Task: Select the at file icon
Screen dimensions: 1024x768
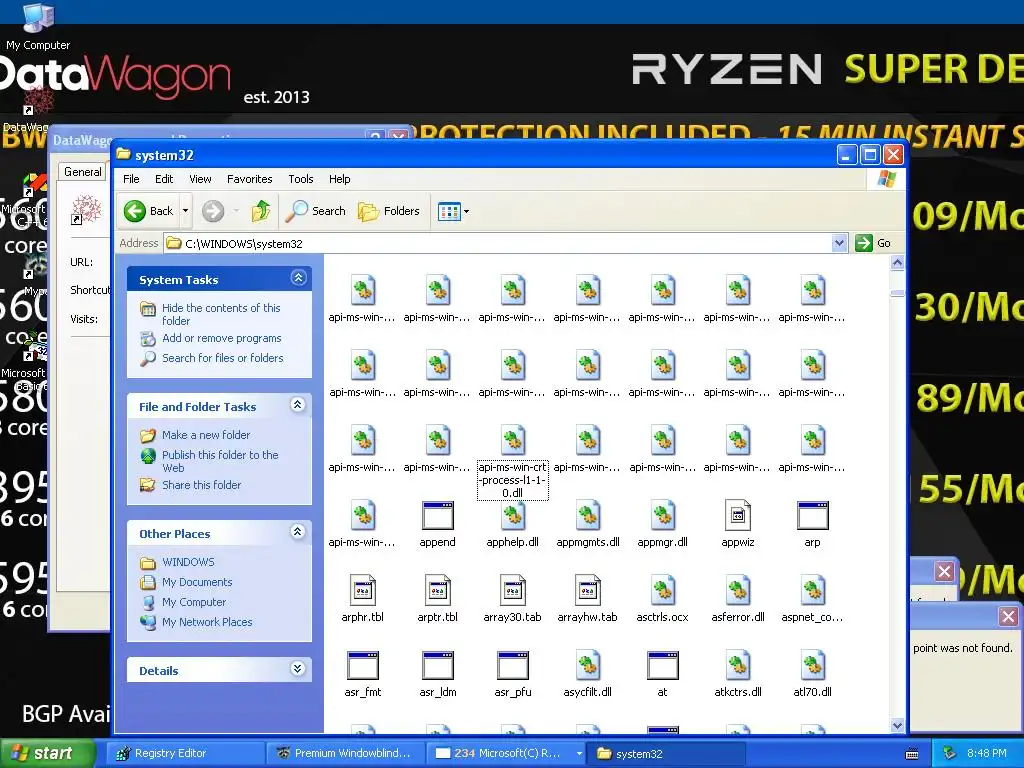Action: (663, 665)
